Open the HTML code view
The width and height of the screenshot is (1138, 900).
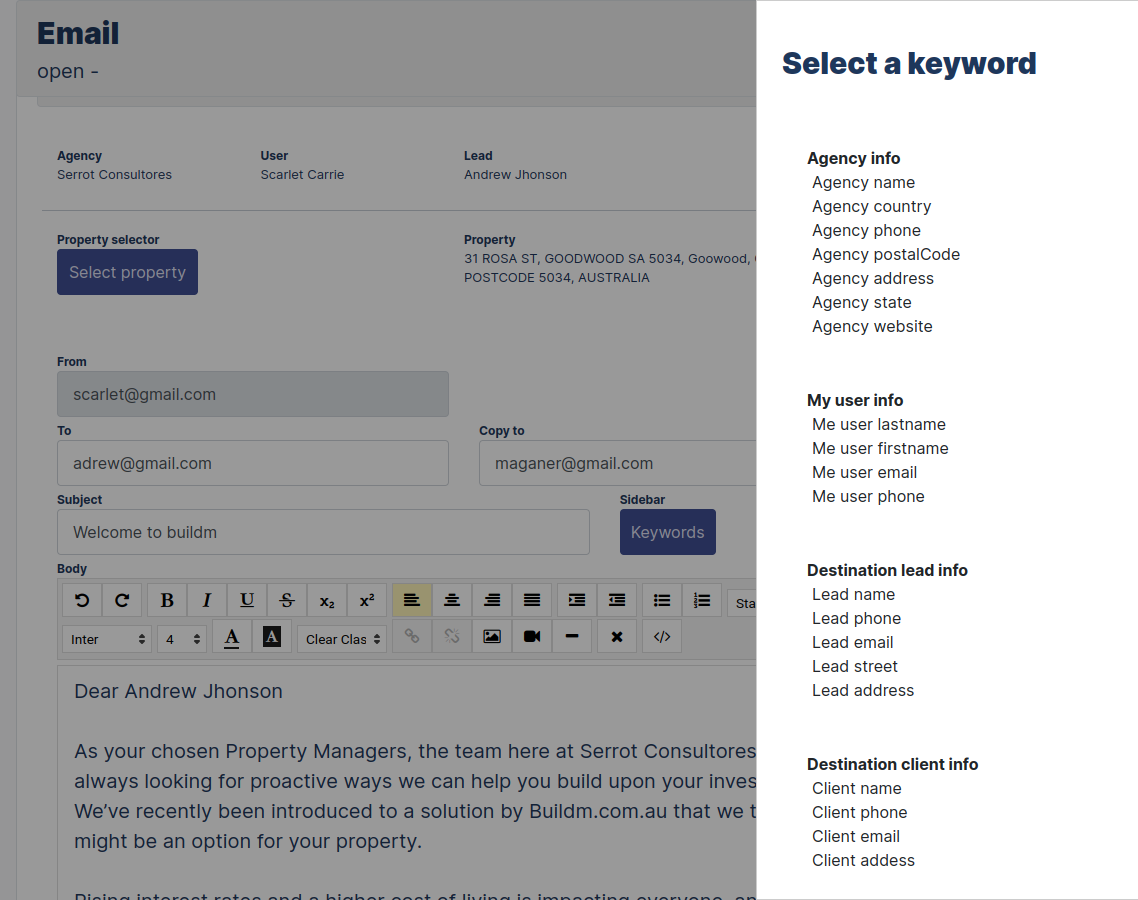pos(661,636)
